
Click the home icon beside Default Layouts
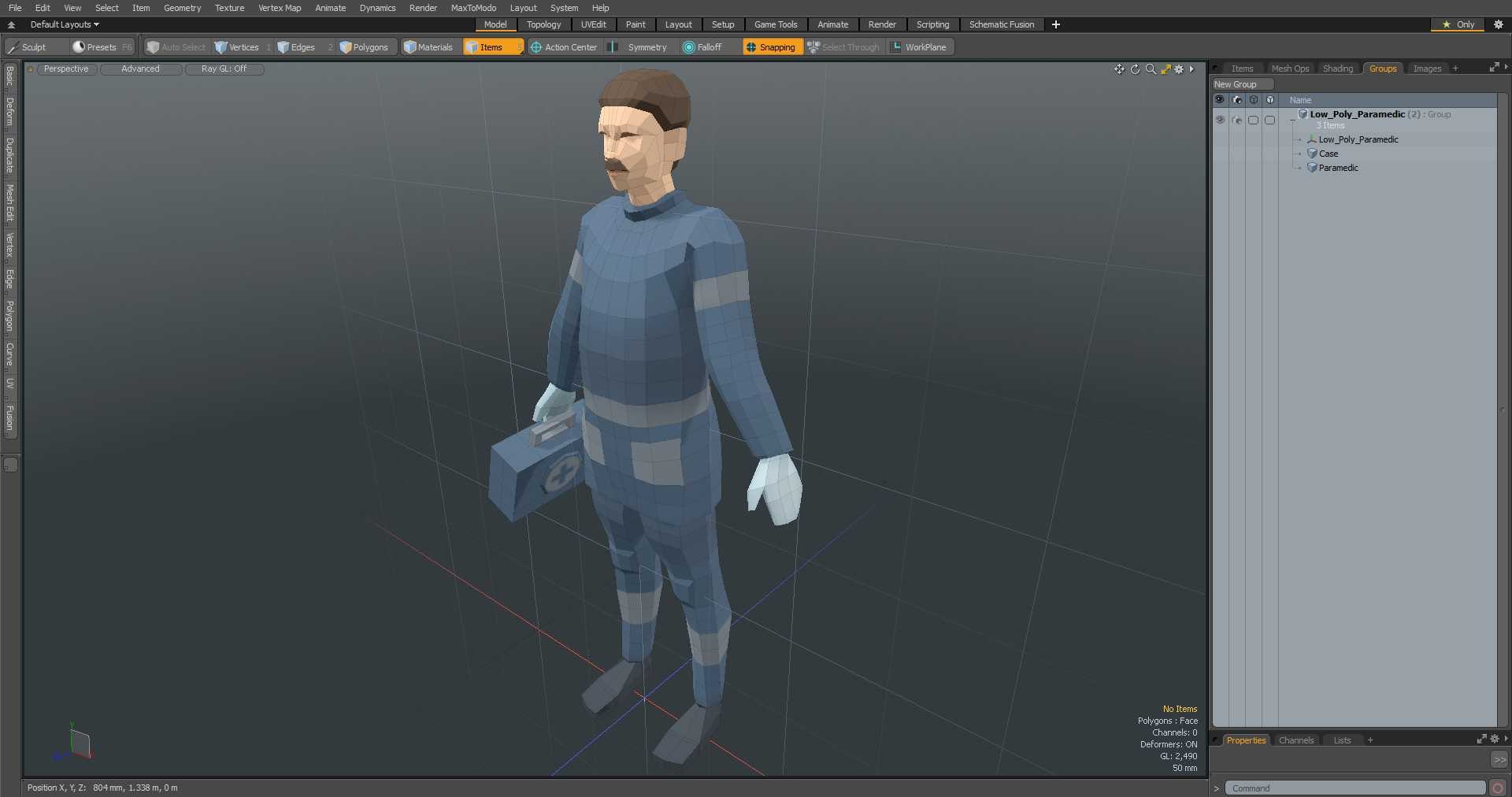pyautogui.click(x=11, y=24)
